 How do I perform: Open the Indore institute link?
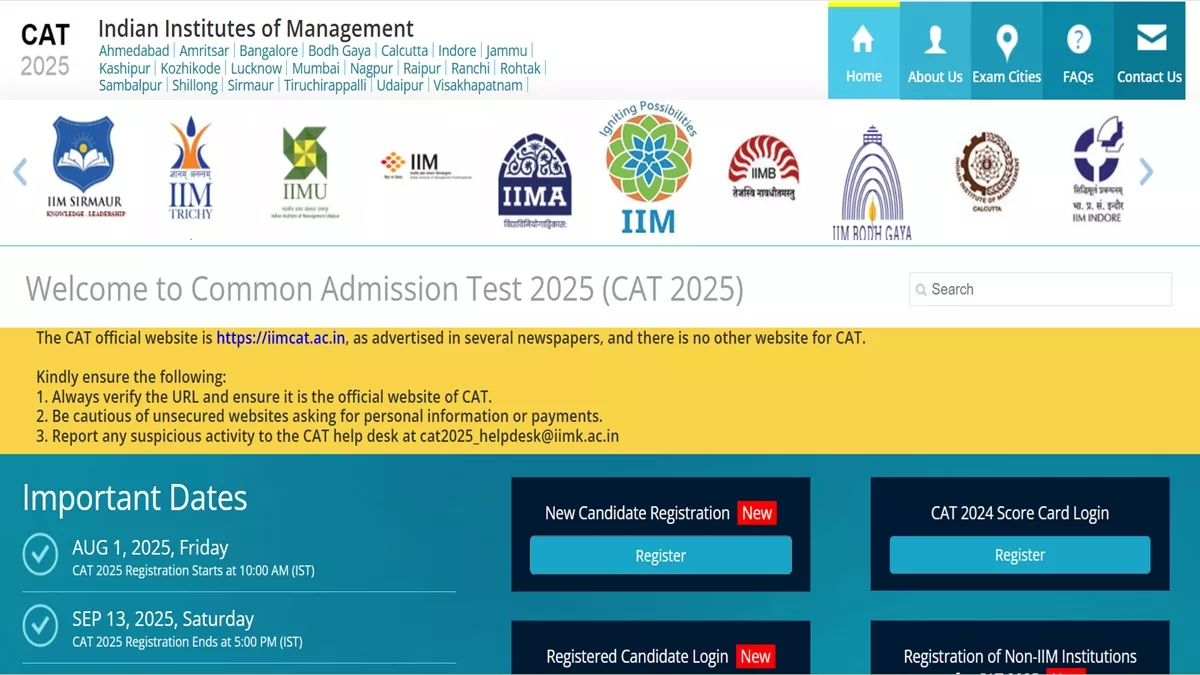[457, 51]
